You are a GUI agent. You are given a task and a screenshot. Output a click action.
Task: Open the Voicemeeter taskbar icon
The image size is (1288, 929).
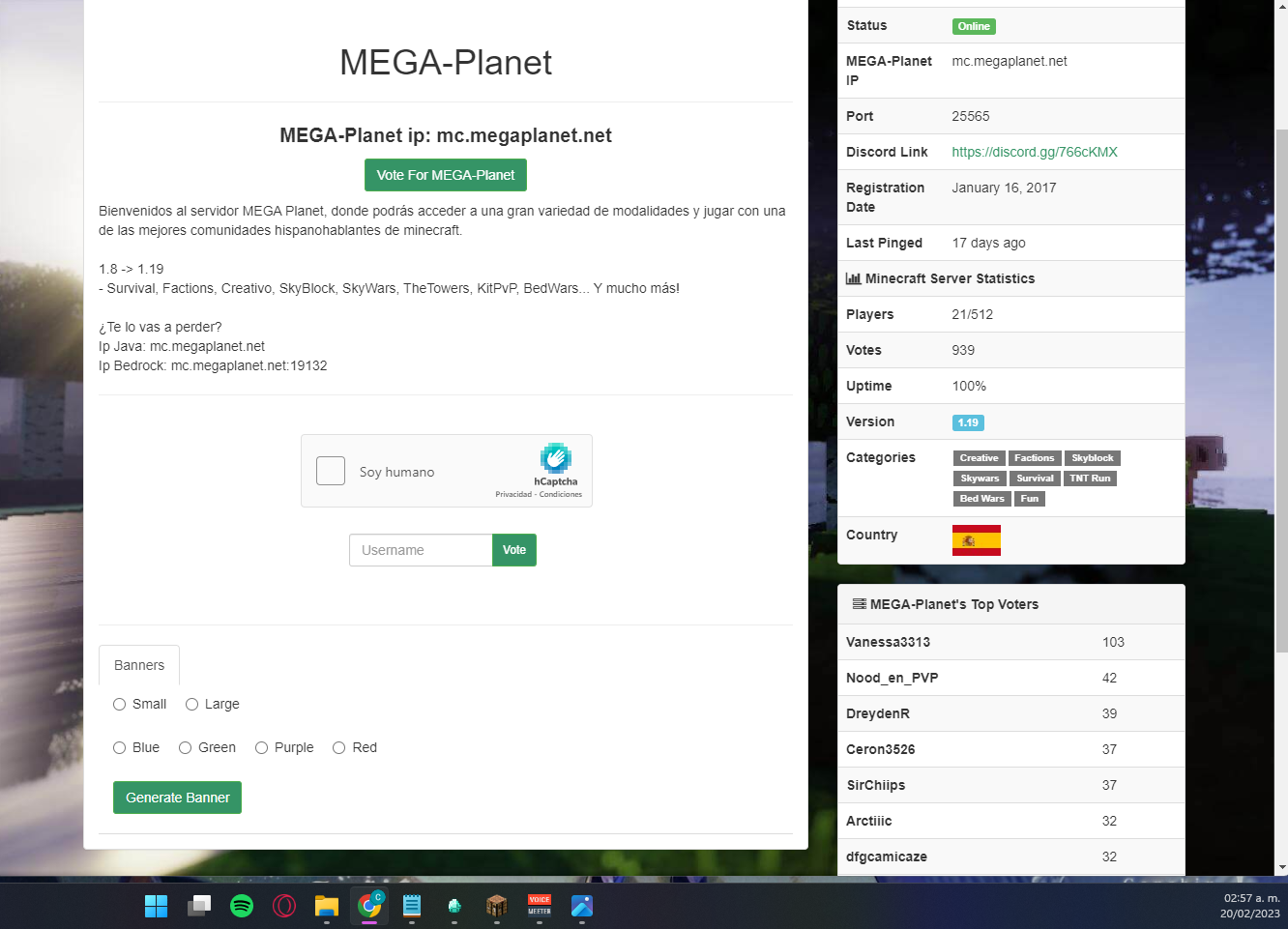click(x=540, y=906)
